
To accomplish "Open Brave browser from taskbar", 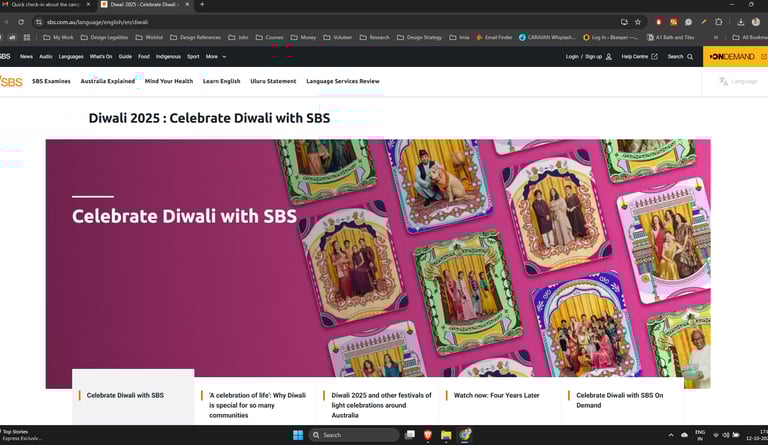I will [x=428, y=435].
